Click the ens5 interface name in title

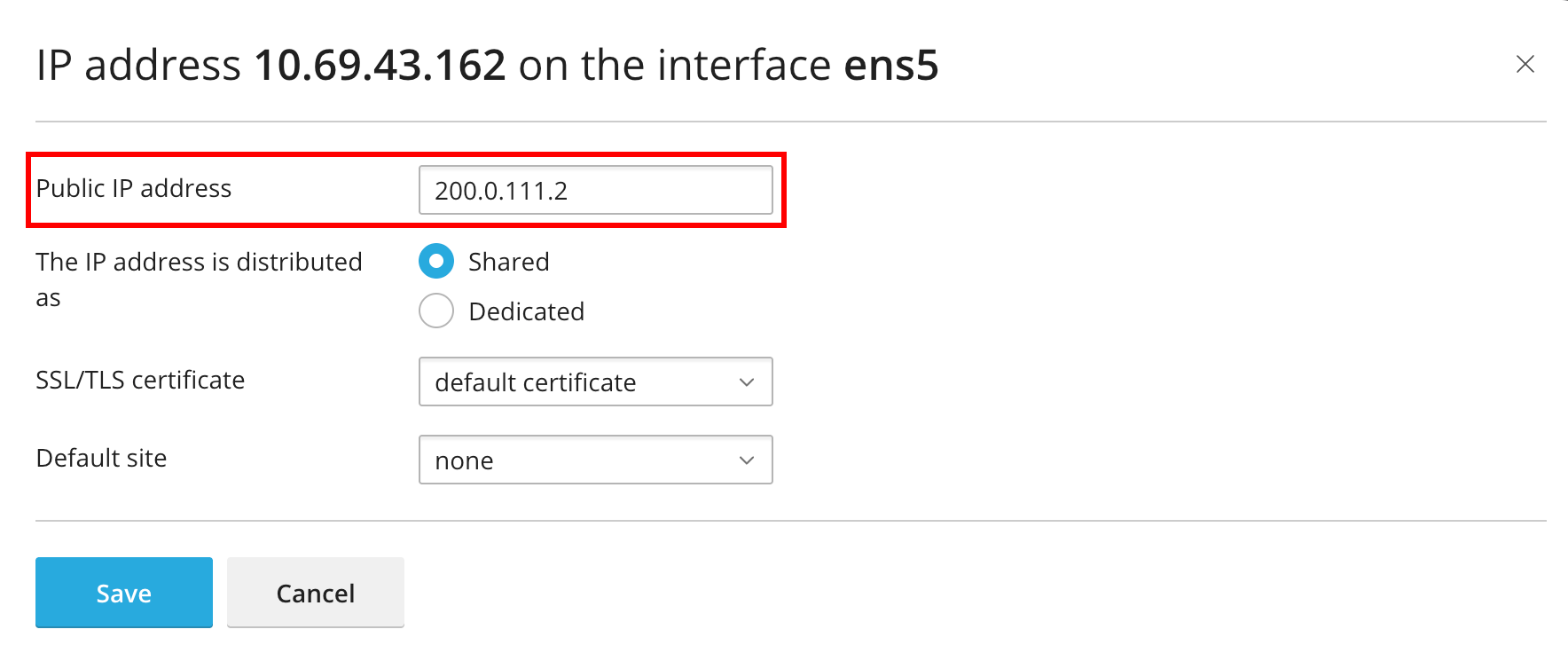click(x=890, y=66)
